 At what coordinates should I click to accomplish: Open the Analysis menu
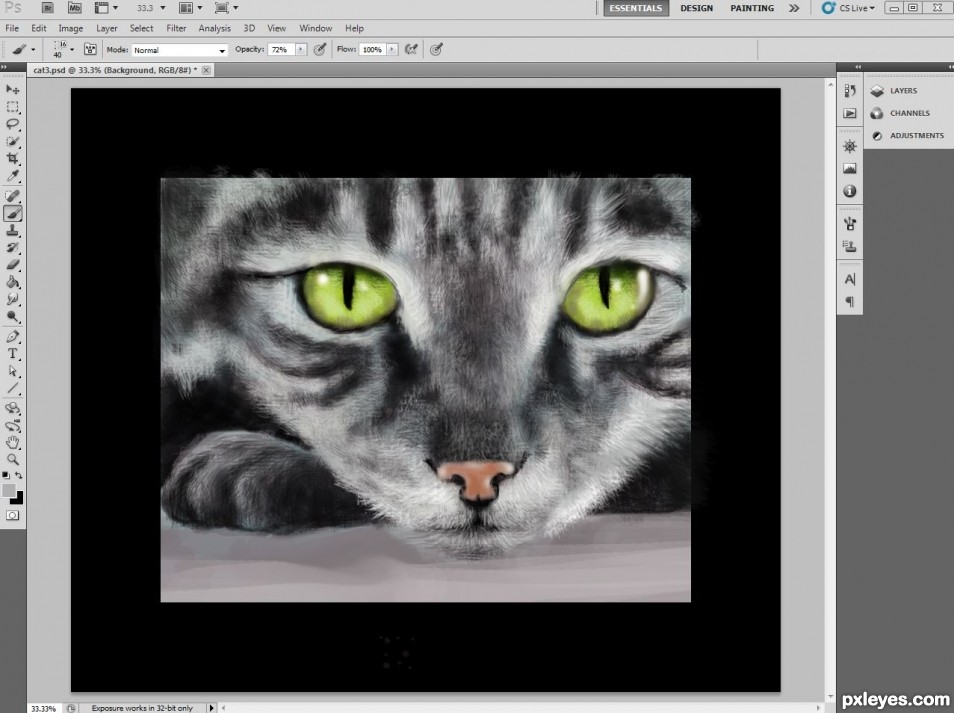coord(215,28)
